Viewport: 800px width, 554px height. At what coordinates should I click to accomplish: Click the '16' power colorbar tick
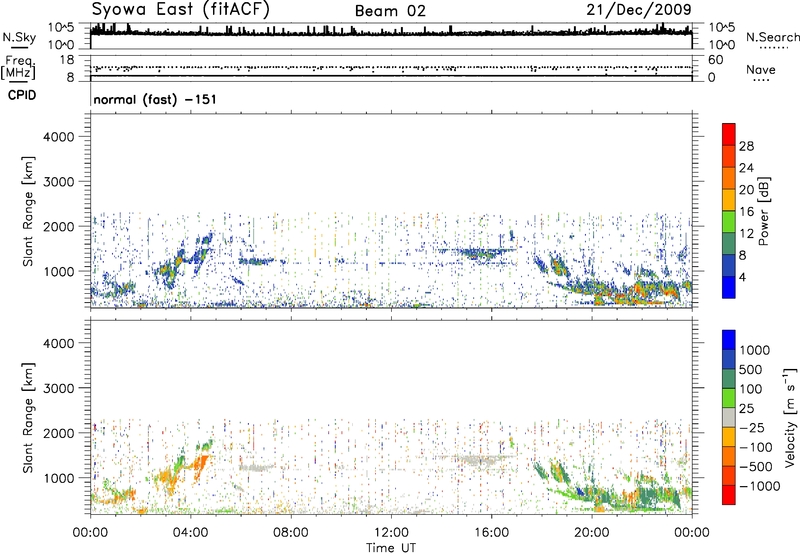[x=746, y=212]
